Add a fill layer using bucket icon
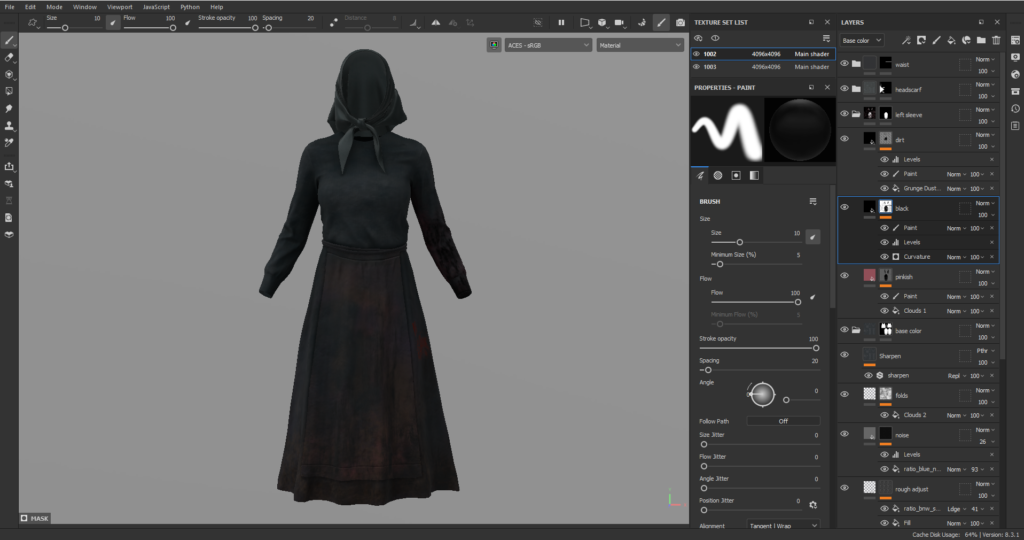The height and width of the screenshot is (540, 1024). [x=951, y=40]
